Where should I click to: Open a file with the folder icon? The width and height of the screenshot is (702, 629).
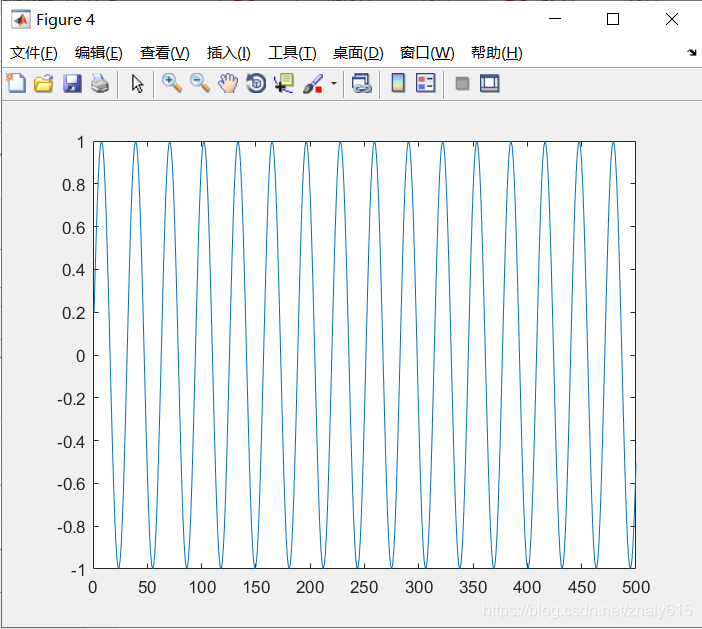pyautogui.click(x=44, y=84)
